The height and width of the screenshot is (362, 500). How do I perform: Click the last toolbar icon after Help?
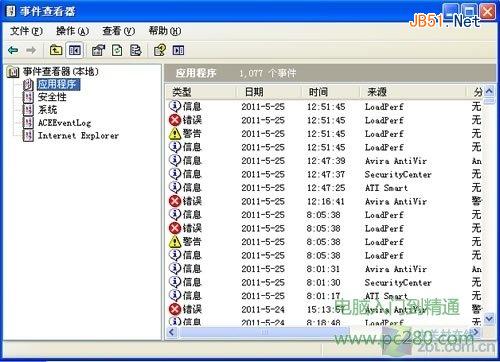click(x=178, y=50)
